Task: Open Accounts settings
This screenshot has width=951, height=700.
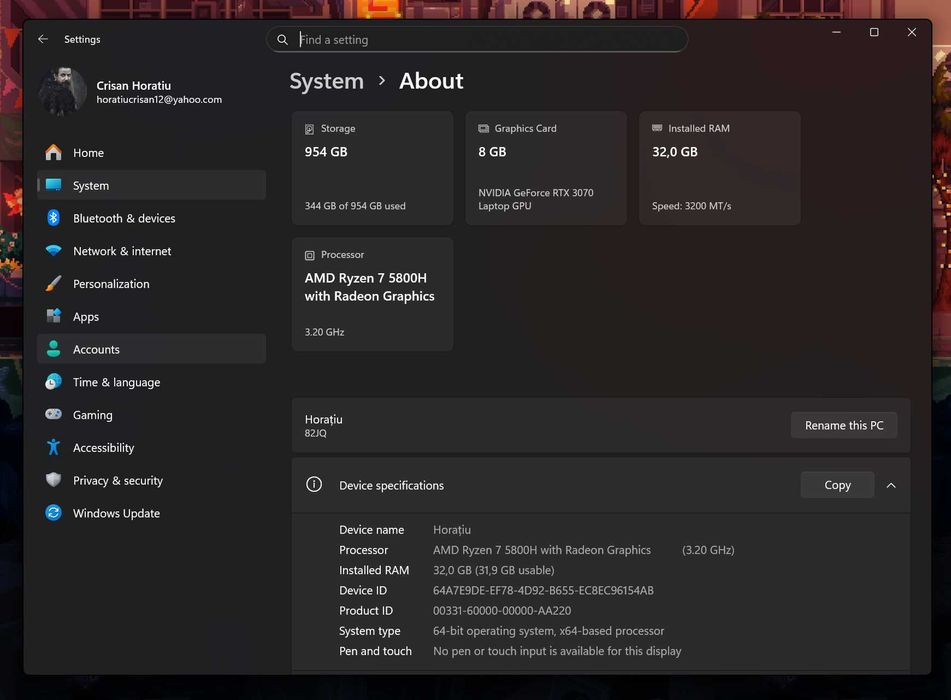Action: [x=152, y=349]
